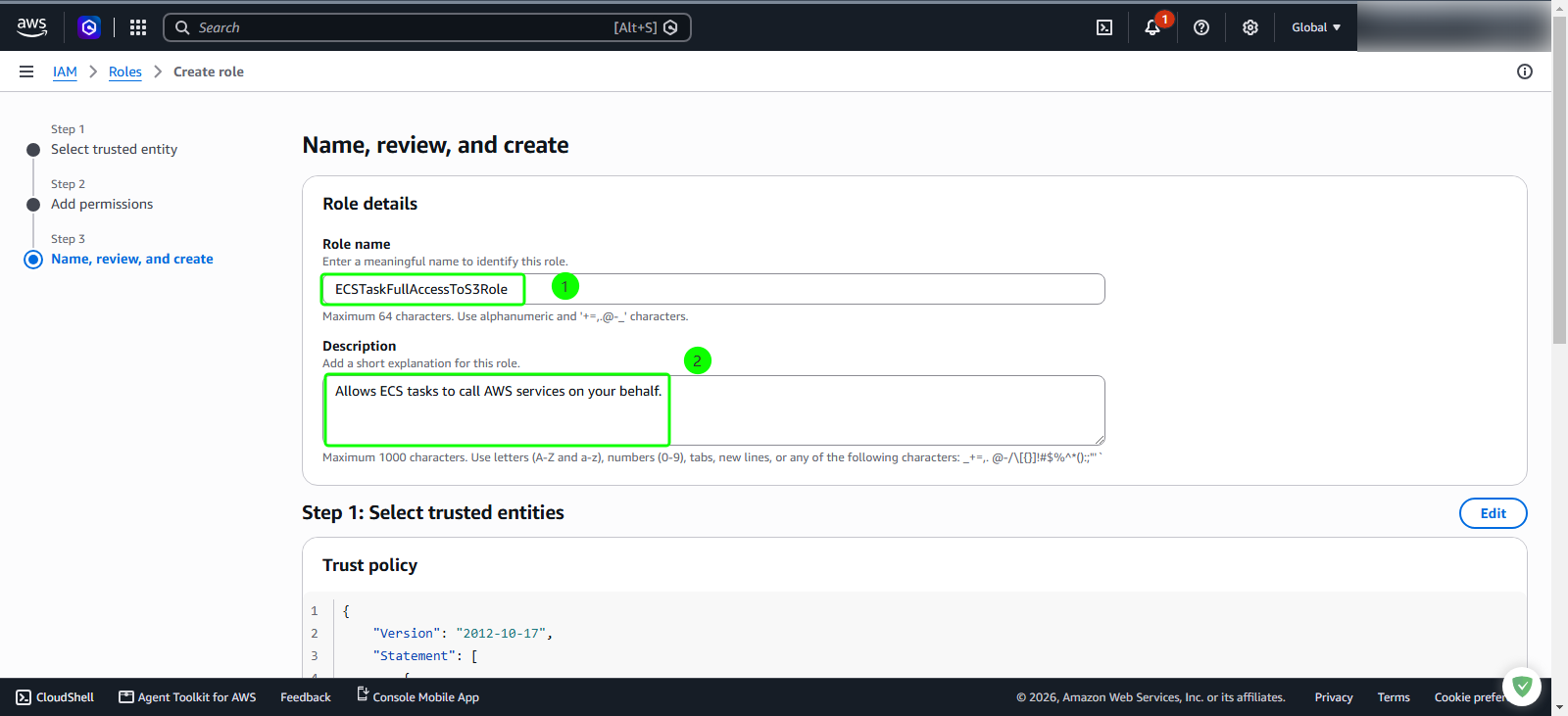
Task: Edit the Step 1 trusted entities
Action: tap(1494, 513)
